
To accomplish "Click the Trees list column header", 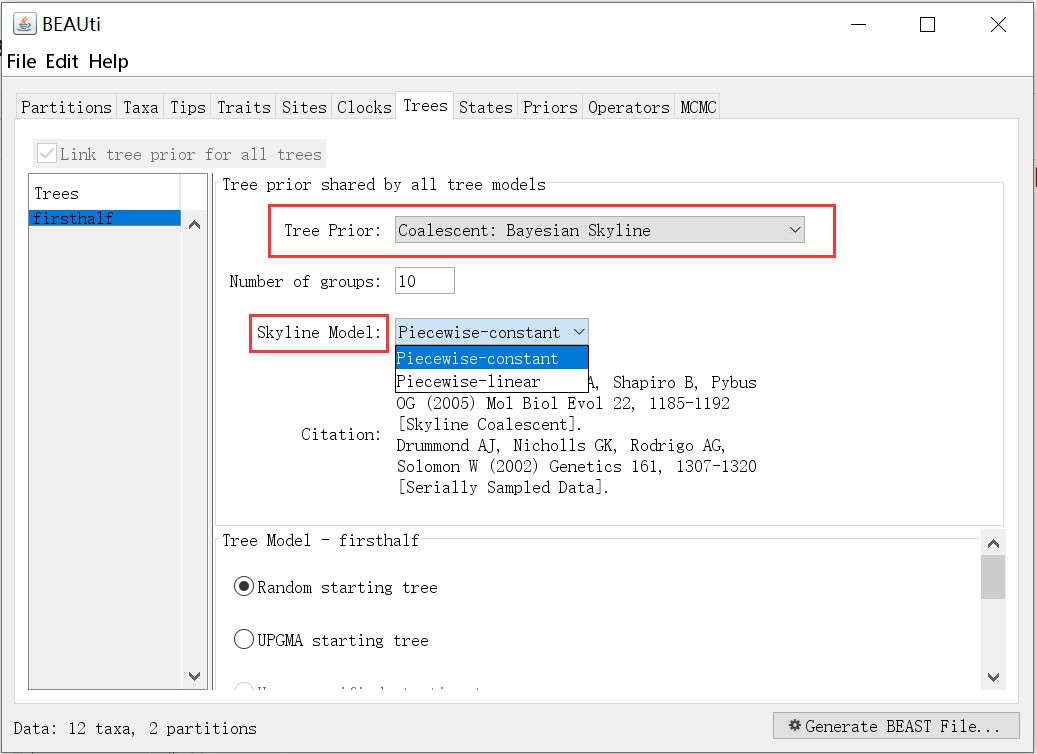I will click(104, 193).
